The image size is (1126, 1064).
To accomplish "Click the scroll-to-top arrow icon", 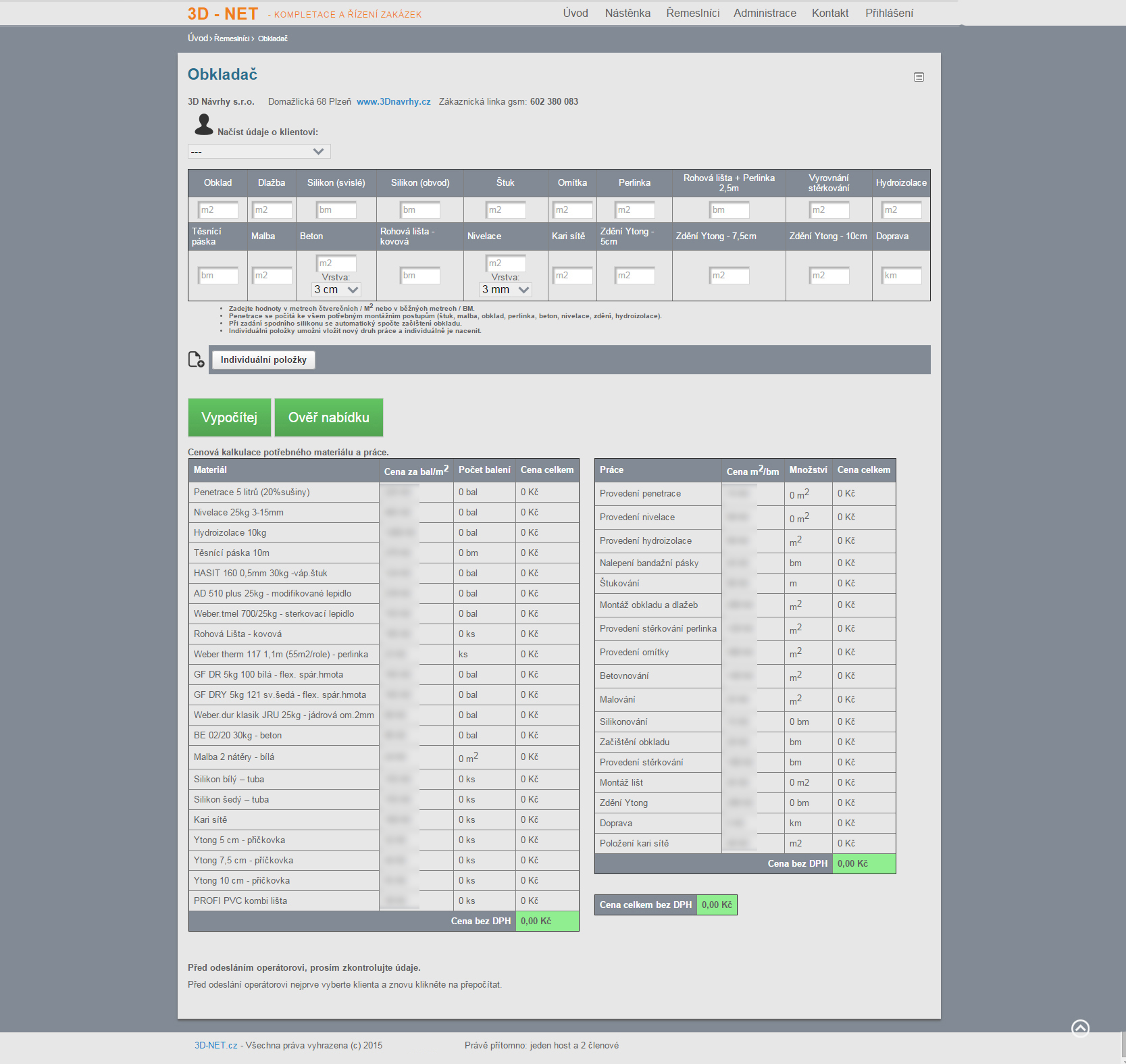I will pyautogui.click(x=1080, y=1028).
